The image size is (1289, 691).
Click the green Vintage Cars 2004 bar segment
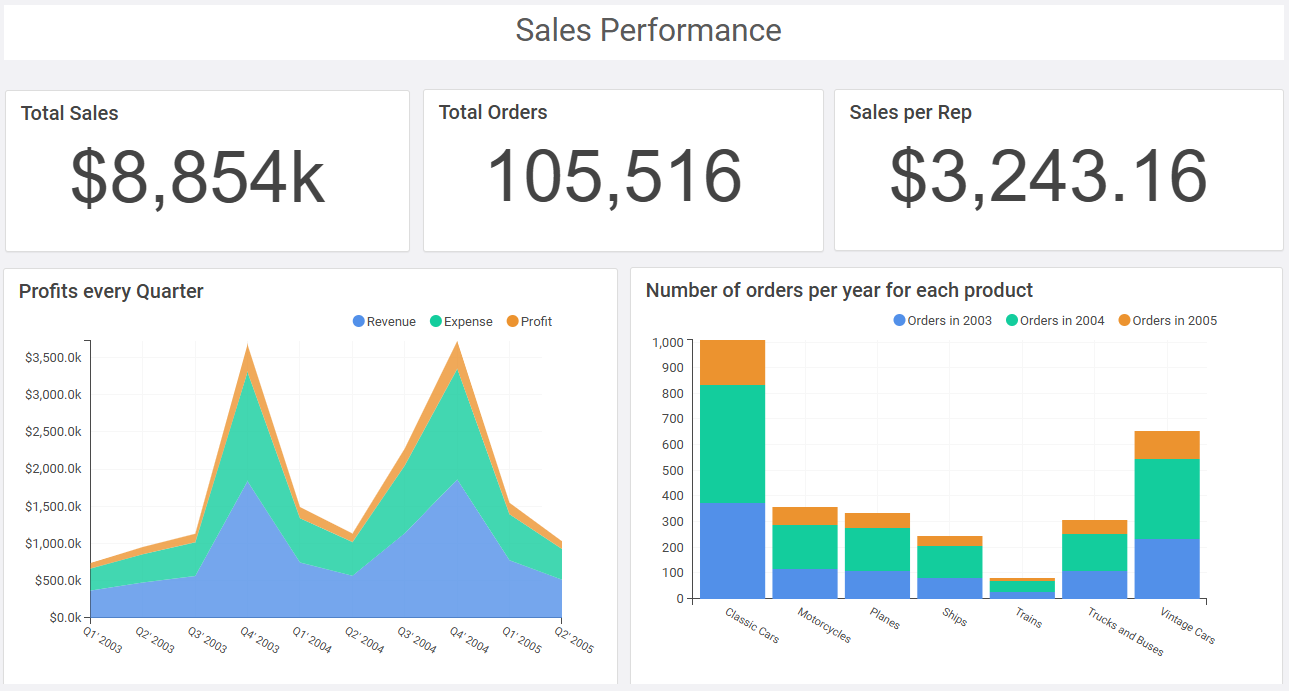click(1167, 499)
